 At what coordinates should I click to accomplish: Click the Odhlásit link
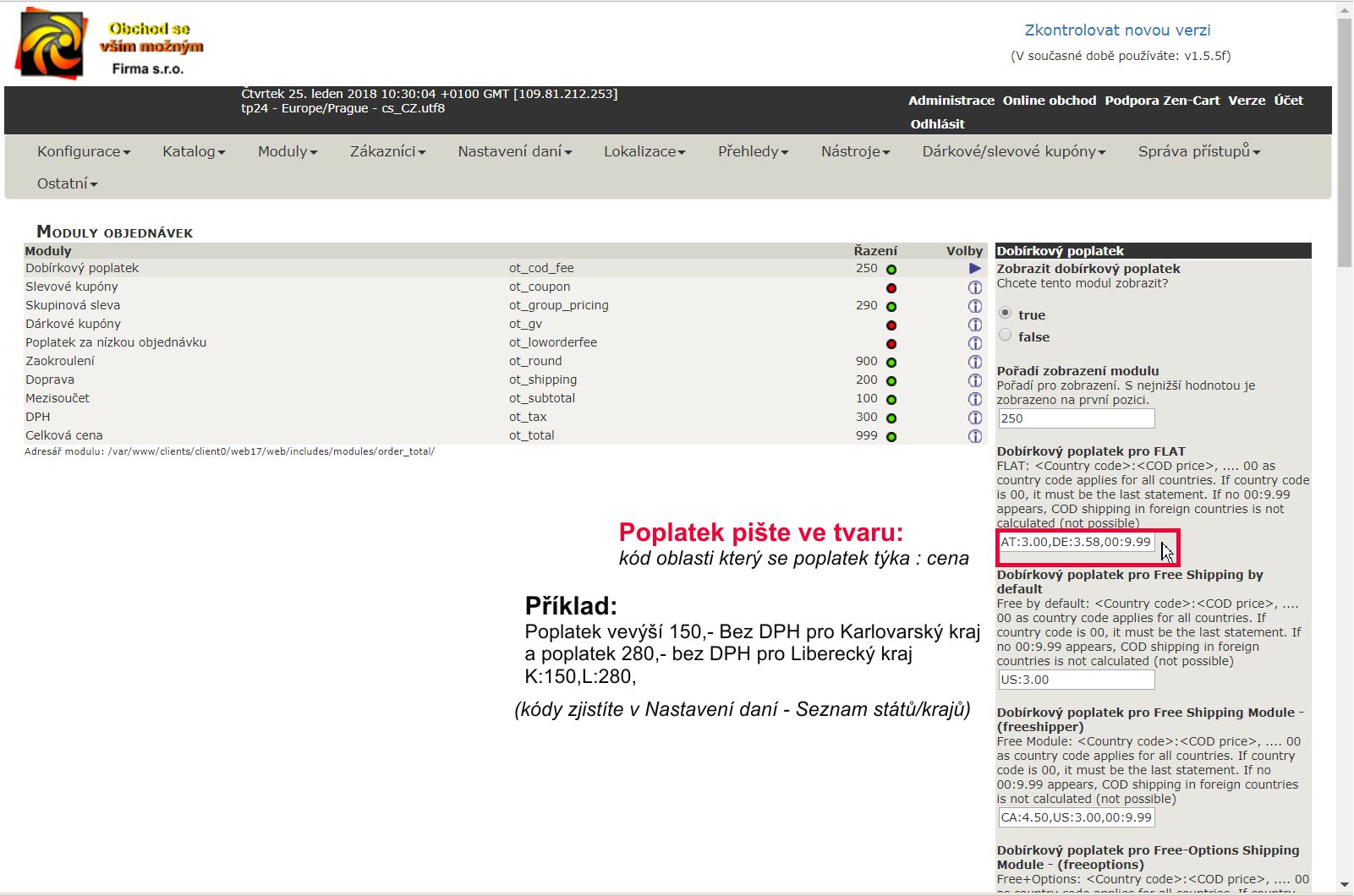pos(937,124)
